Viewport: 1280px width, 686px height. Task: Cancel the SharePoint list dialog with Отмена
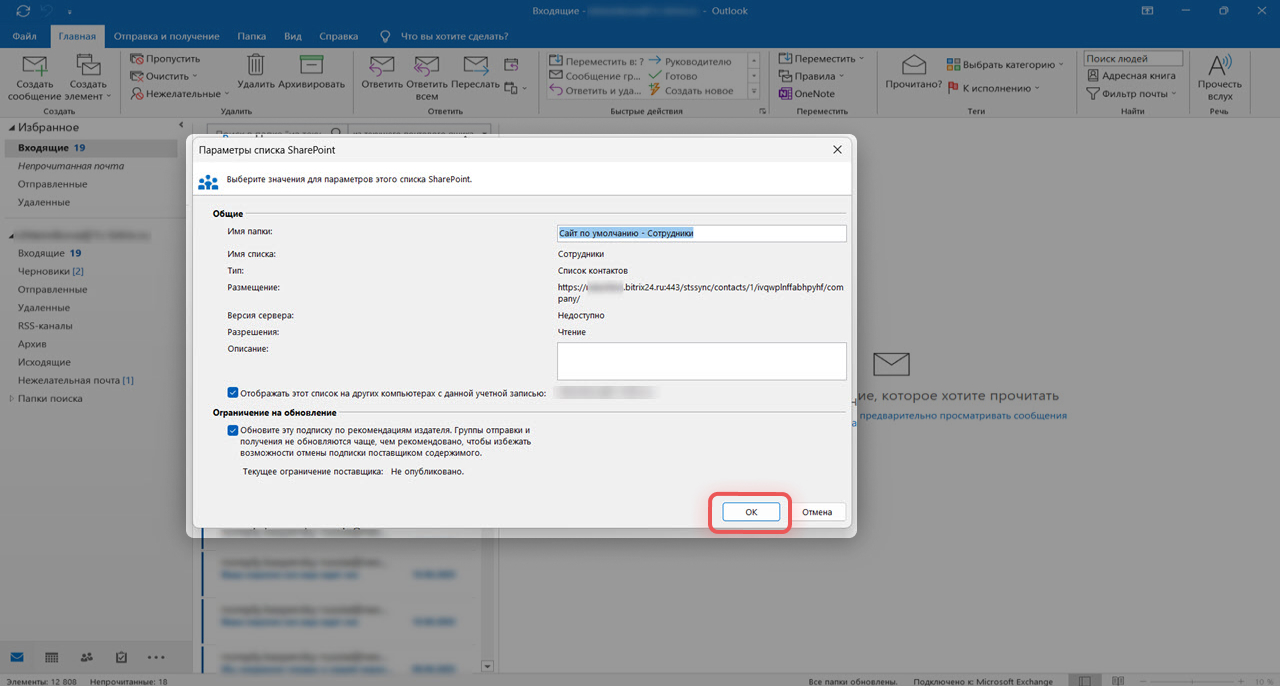click(x=817, y=512)
